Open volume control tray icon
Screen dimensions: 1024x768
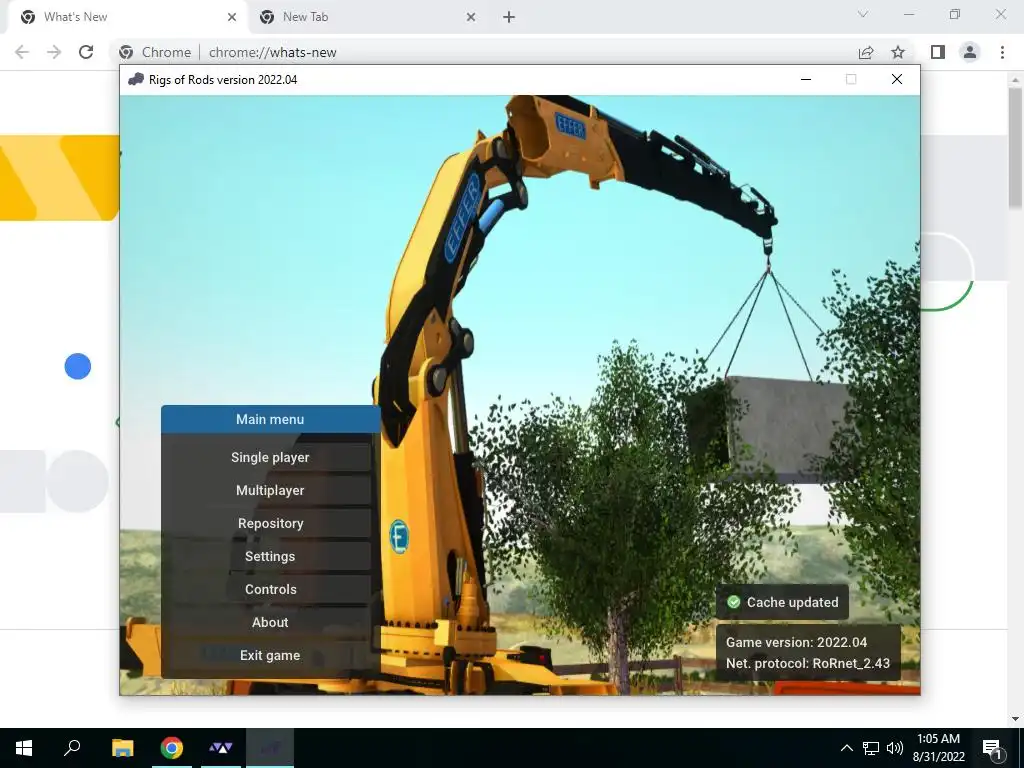[x=895, y=748]
